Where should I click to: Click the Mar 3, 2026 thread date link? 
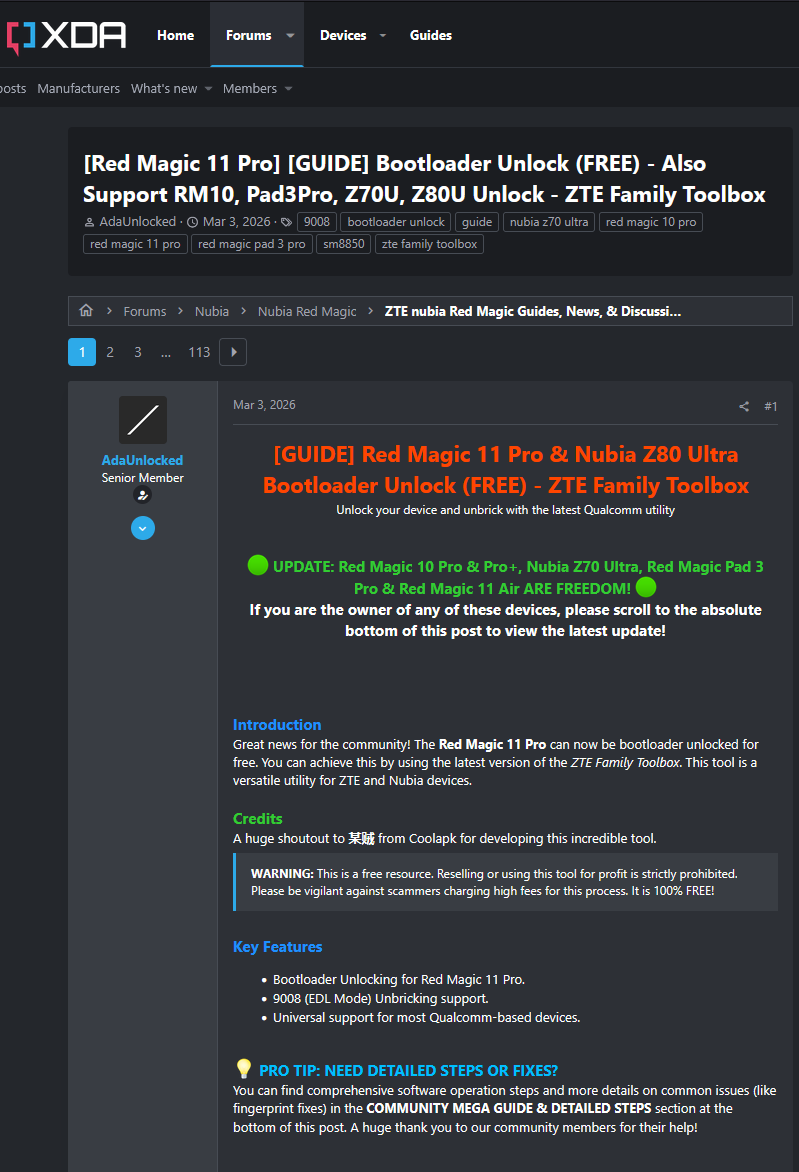point(237,221)
